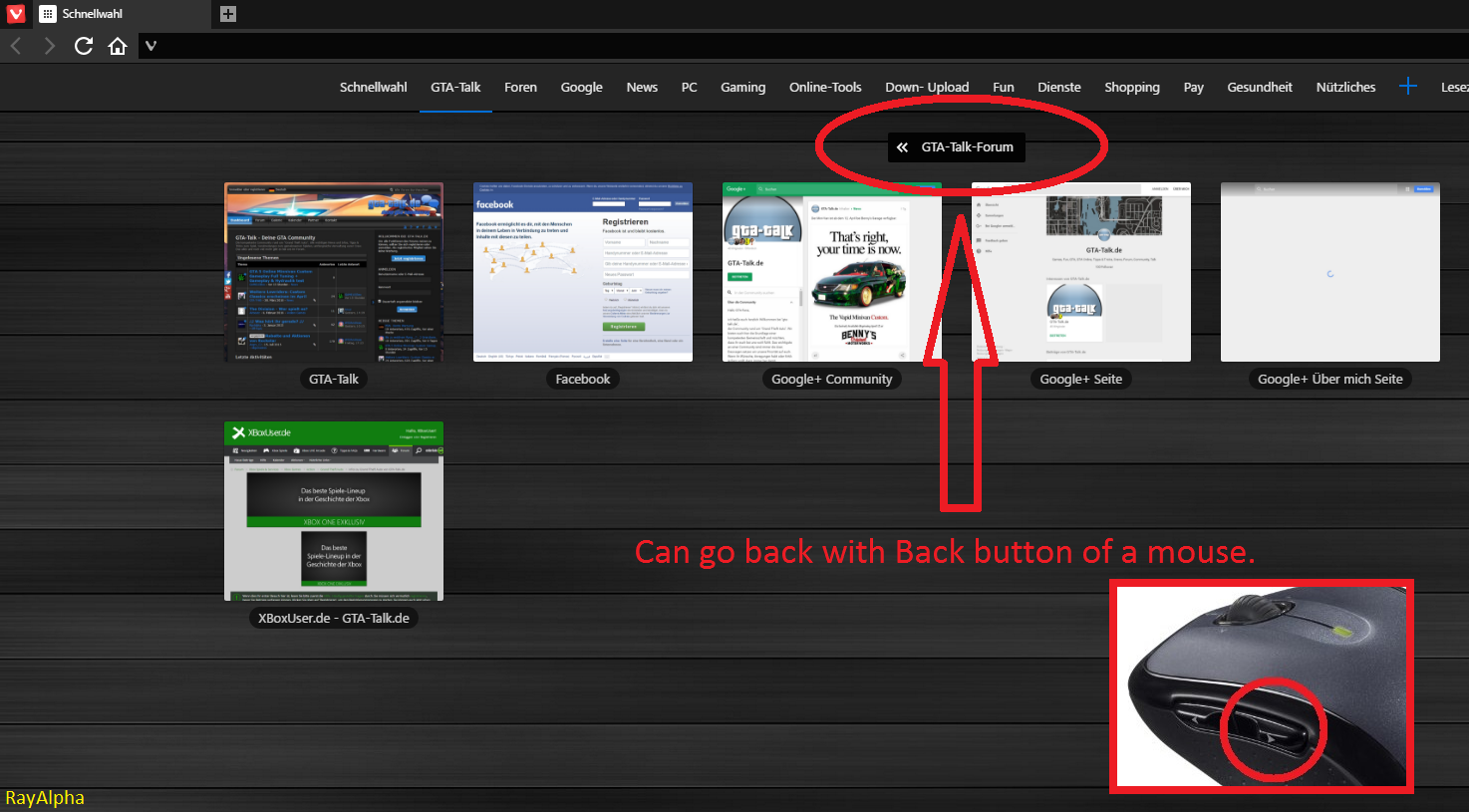
Task: Open the Google speed dial group
Action: pos(581,88)
